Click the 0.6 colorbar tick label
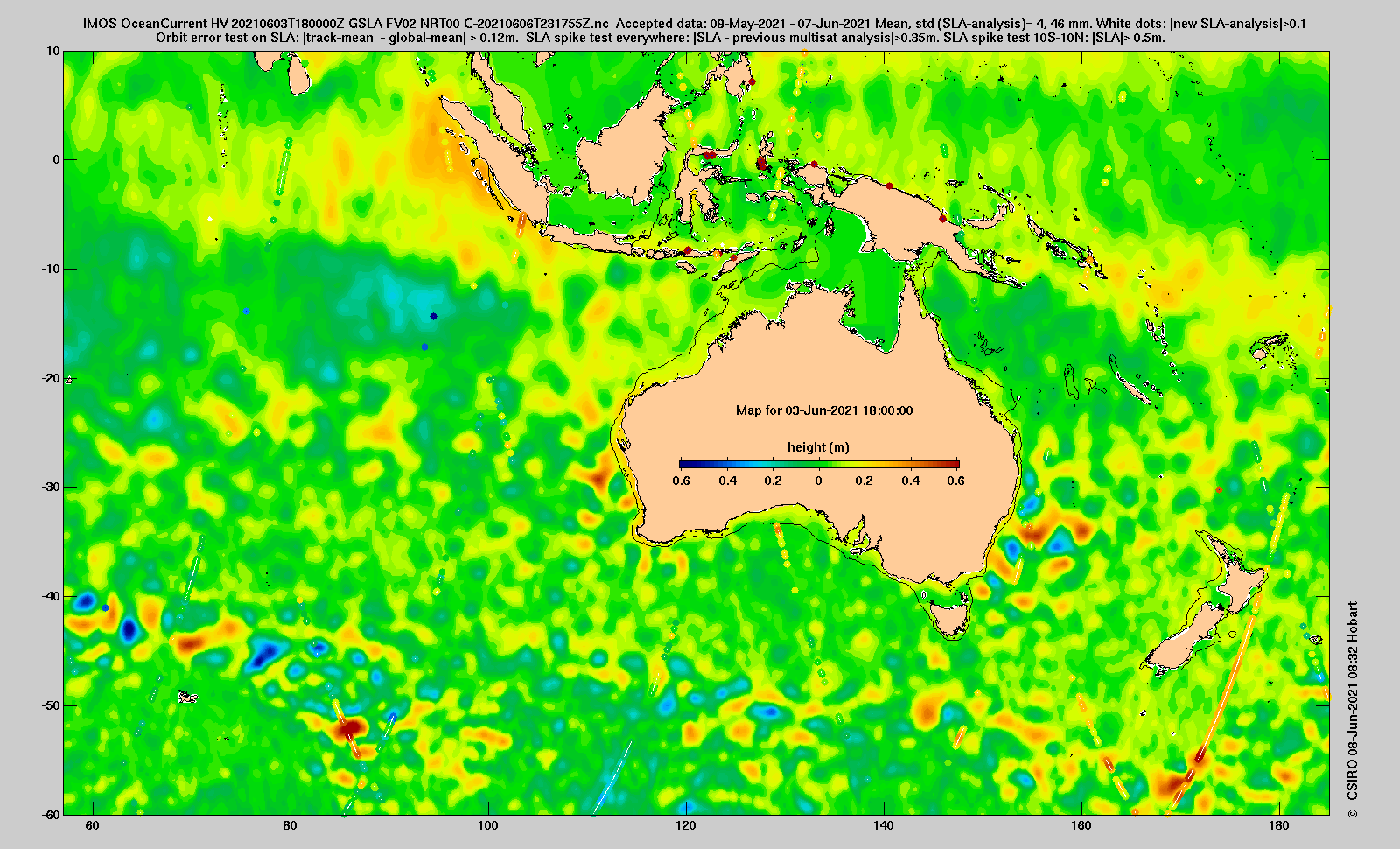The width and height of the screenshot is (1400, 849). [955, 481]
